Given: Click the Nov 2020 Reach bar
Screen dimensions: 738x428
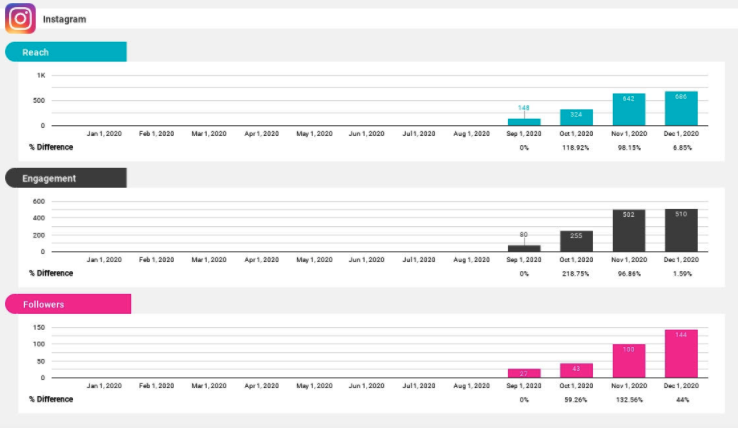Looking at the screenshot, I should pyautogui.click(x=629, y=110).
